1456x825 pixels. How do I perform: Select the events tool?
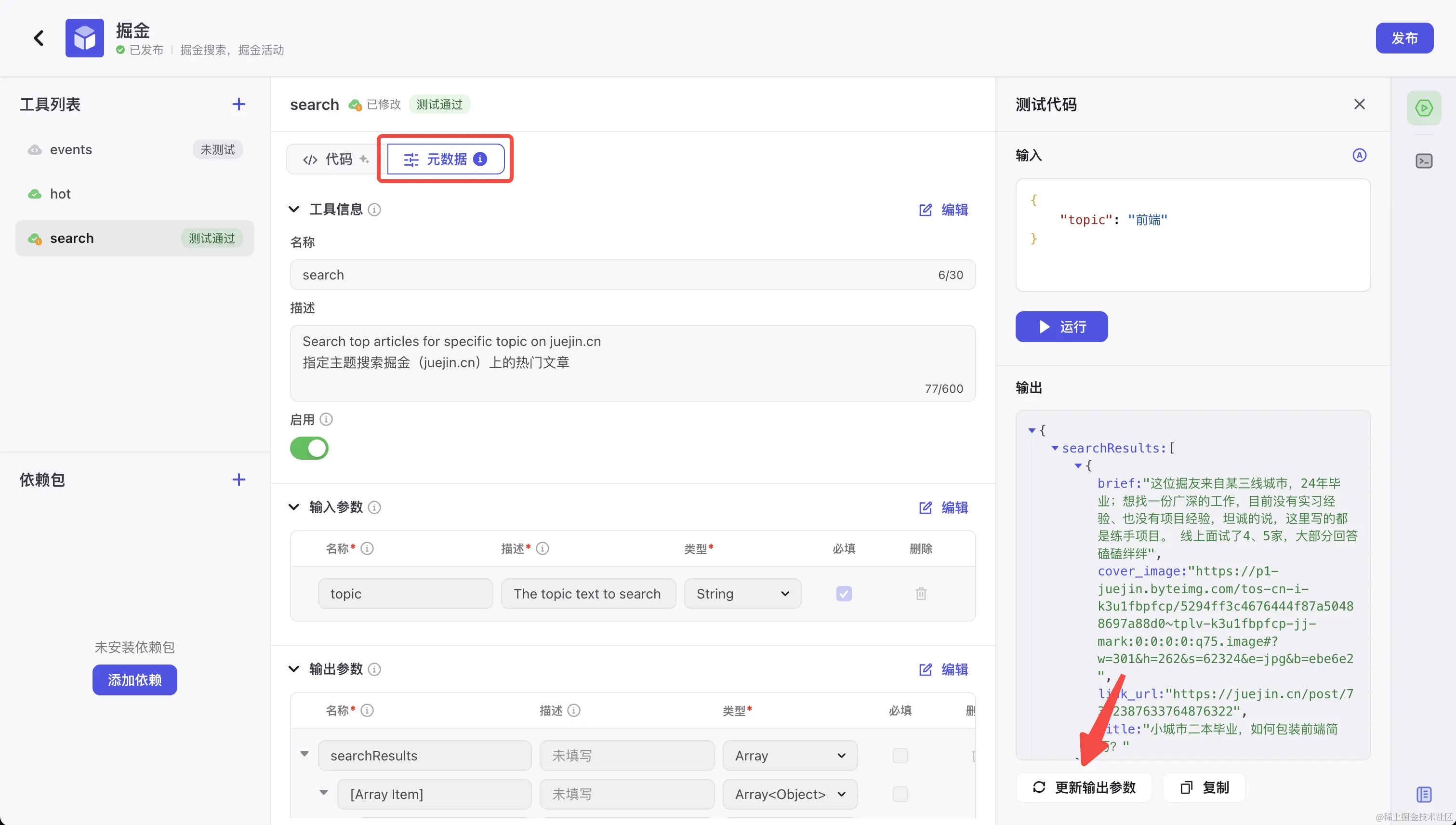click(135, 149)
